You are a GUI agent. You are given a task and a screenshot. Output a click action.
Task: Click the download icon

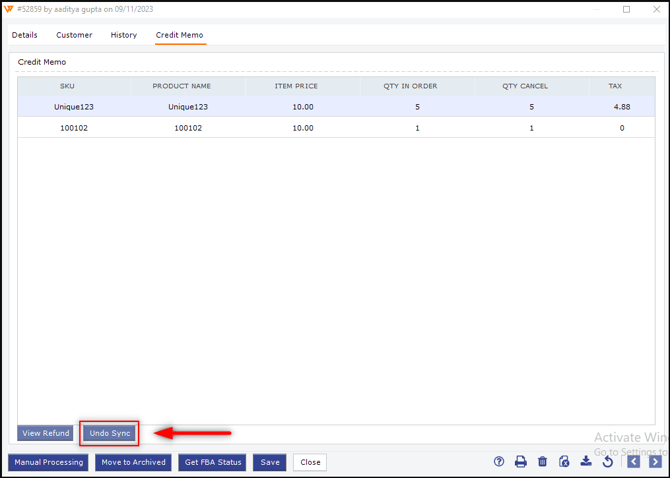pos(586,462)
